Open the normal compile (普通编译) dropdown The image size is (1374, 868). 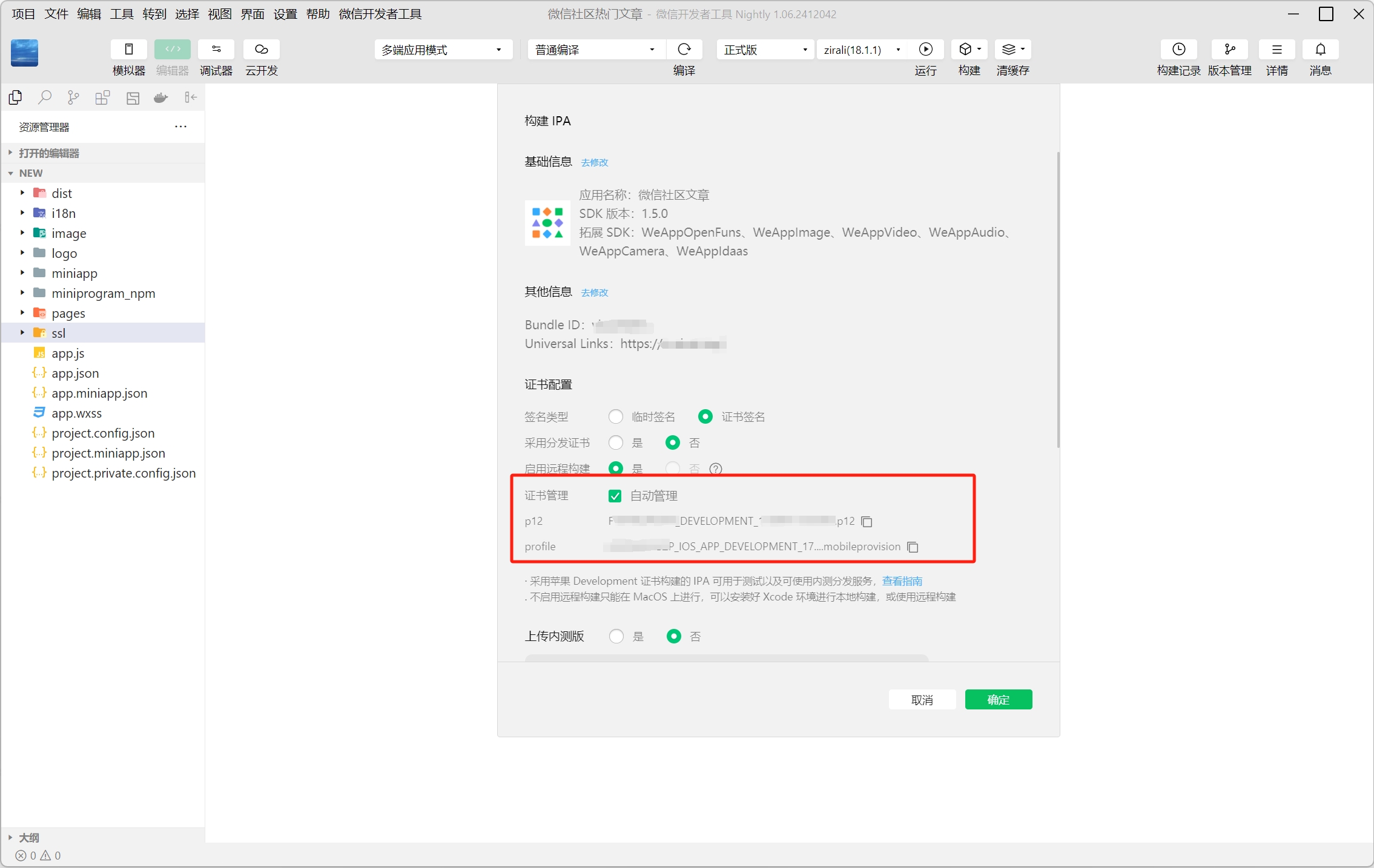point(596,50)
